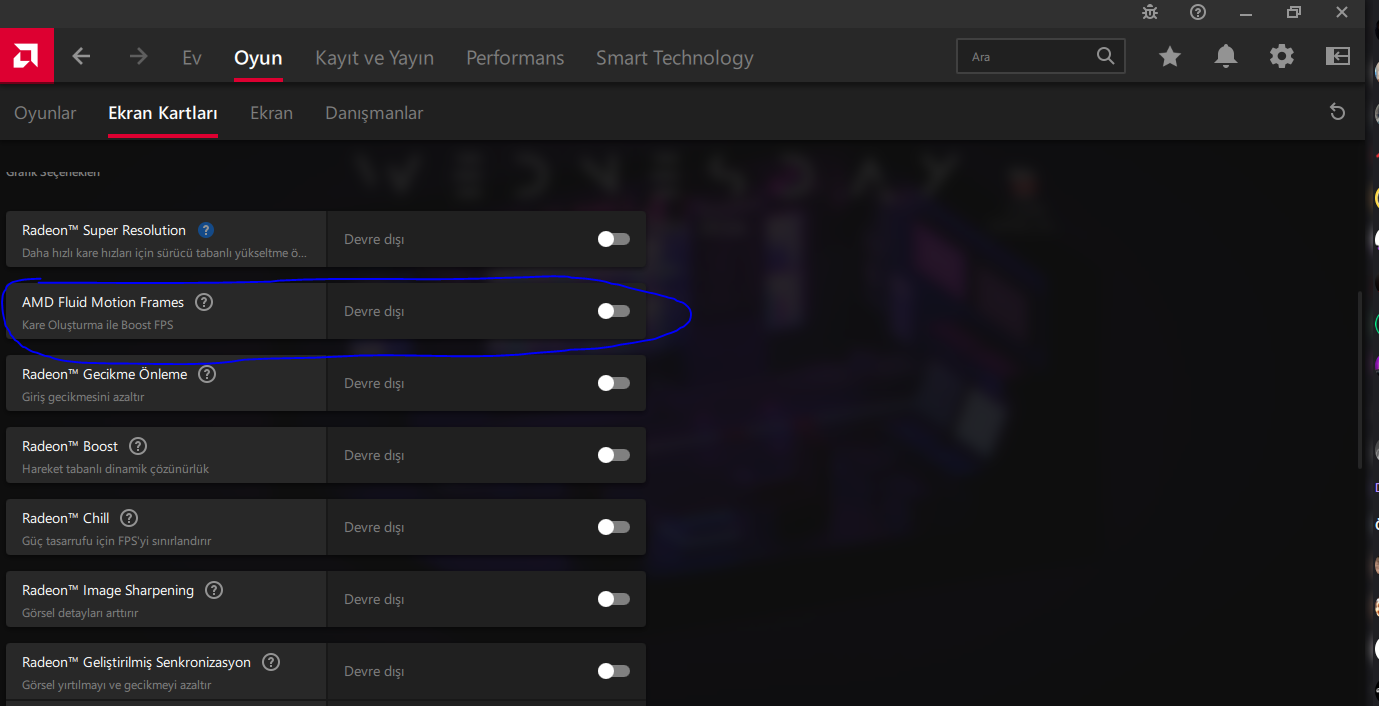The image size is (1379, 706).
Task: Open help for Radeon Image Sharpening
Action: [x=214, y=590]
